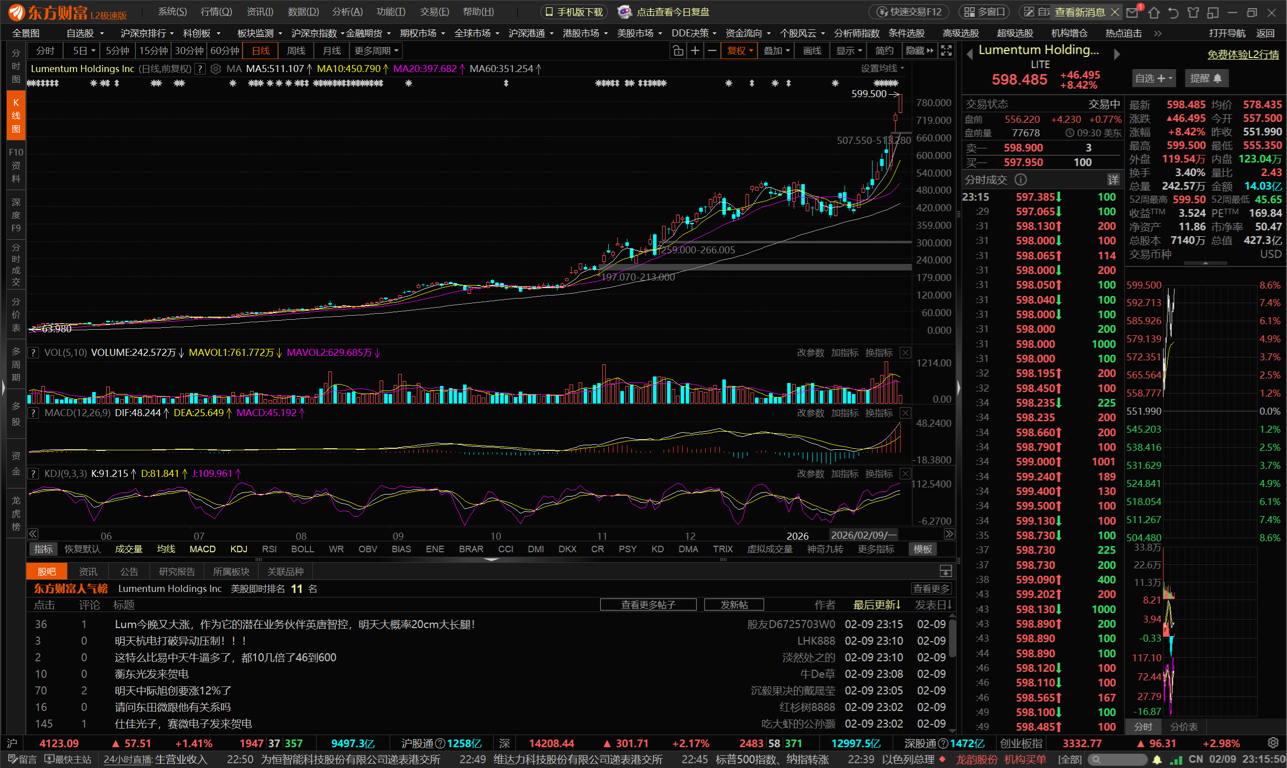Open 快速交易F12 quick trade
The height and width of the screenshot is (768, 1287).
coord(910,12)
